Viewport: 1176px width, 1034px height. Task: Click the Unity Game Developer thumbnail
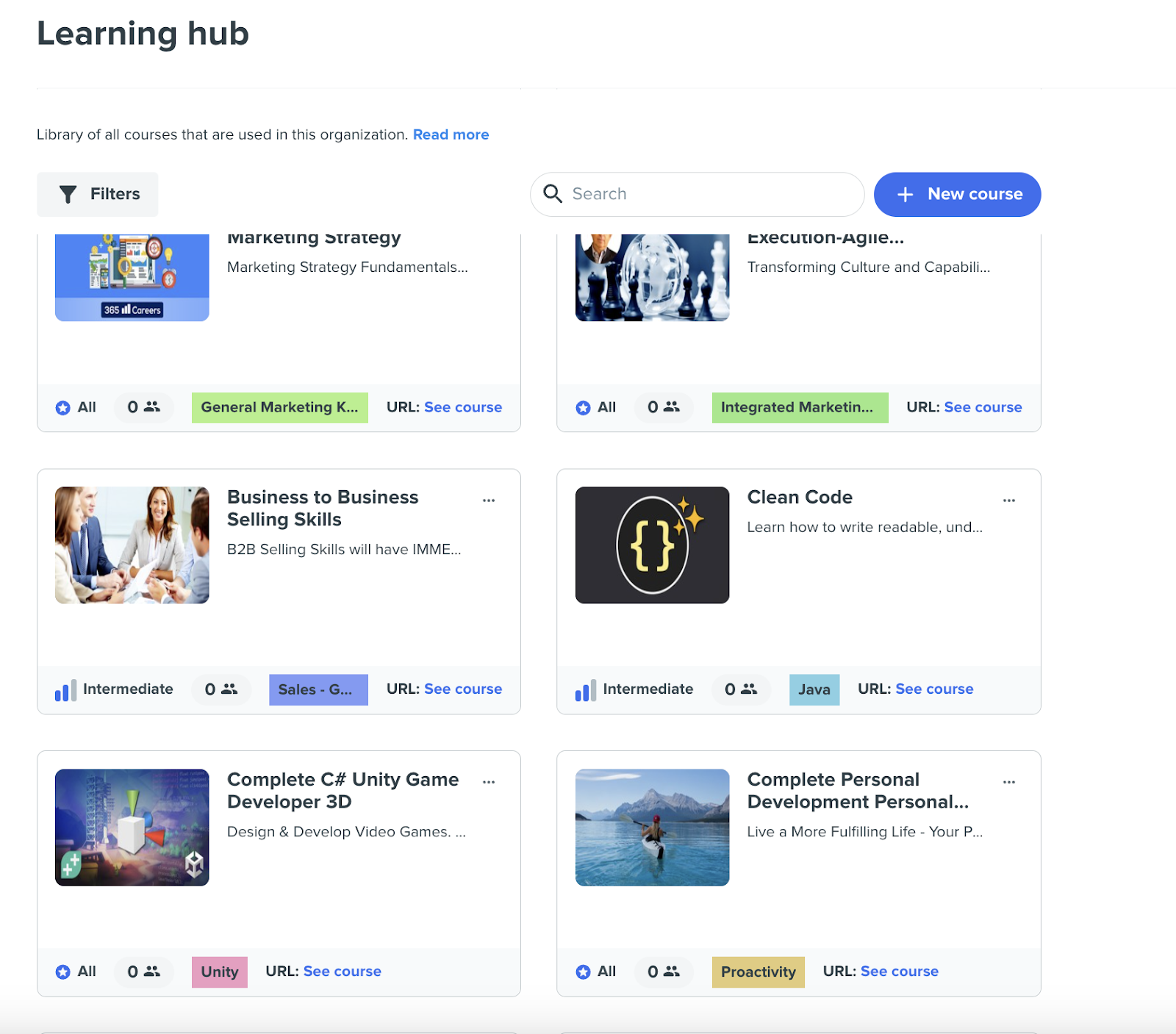pyautogui.click(x=132, y=827)
